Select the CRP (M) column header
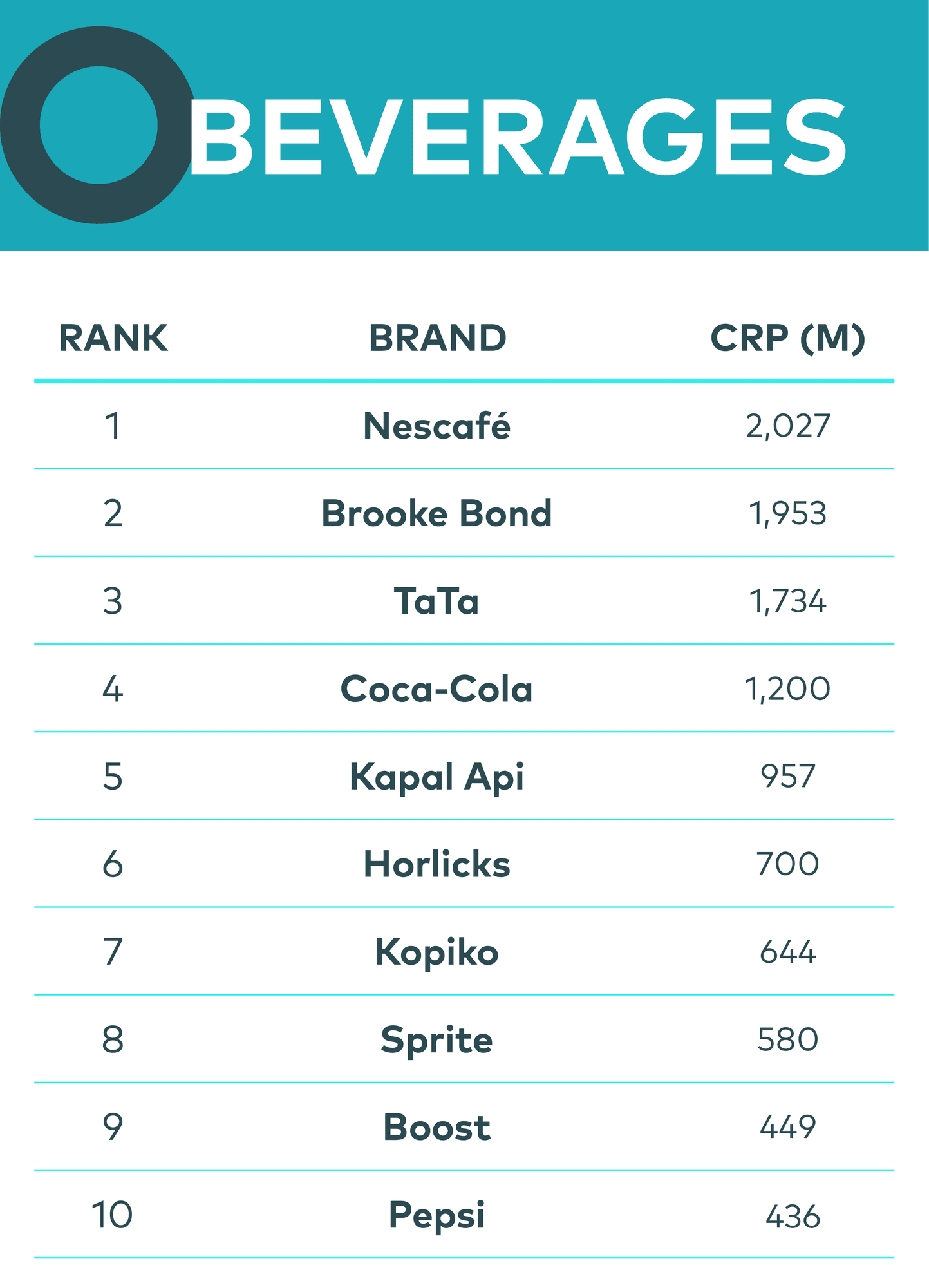Screen dimensions: 929x1288 click(787, 338)
